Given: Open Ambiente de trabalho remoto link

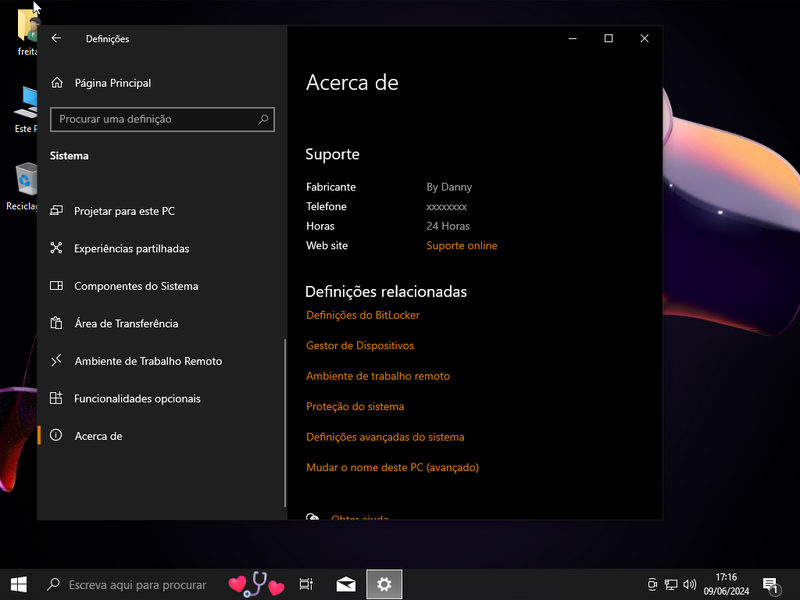Looking at the screenshot, I should pyautogui.click(x=378, y=376).
